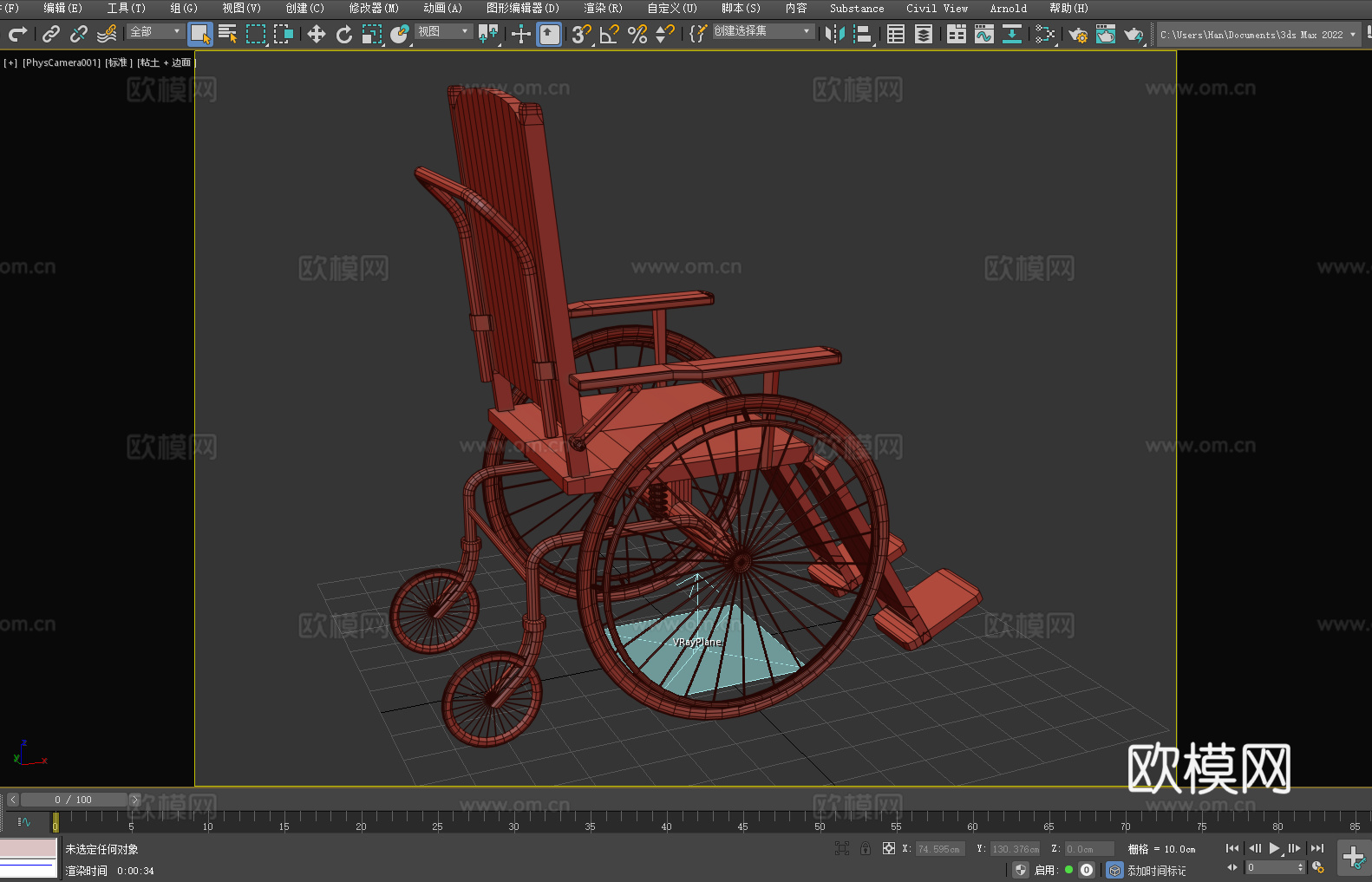Toggle the Ribbon display icon
This screenshot has width=1372, height=882.
pyautogui.click(x=957, y=34)
